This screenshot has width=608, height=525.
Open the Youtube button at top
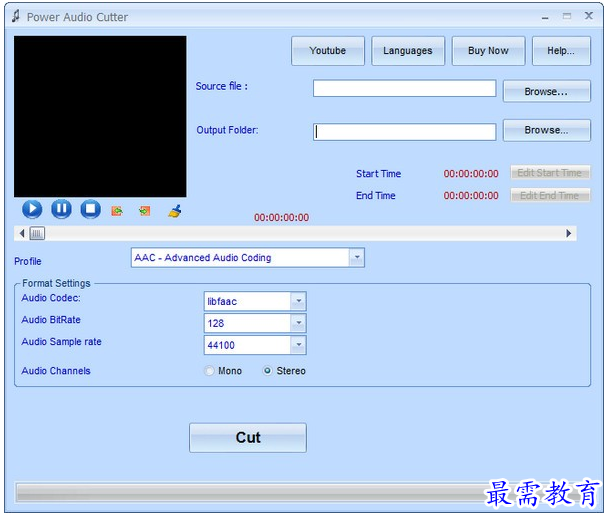(x=327, y=51)
